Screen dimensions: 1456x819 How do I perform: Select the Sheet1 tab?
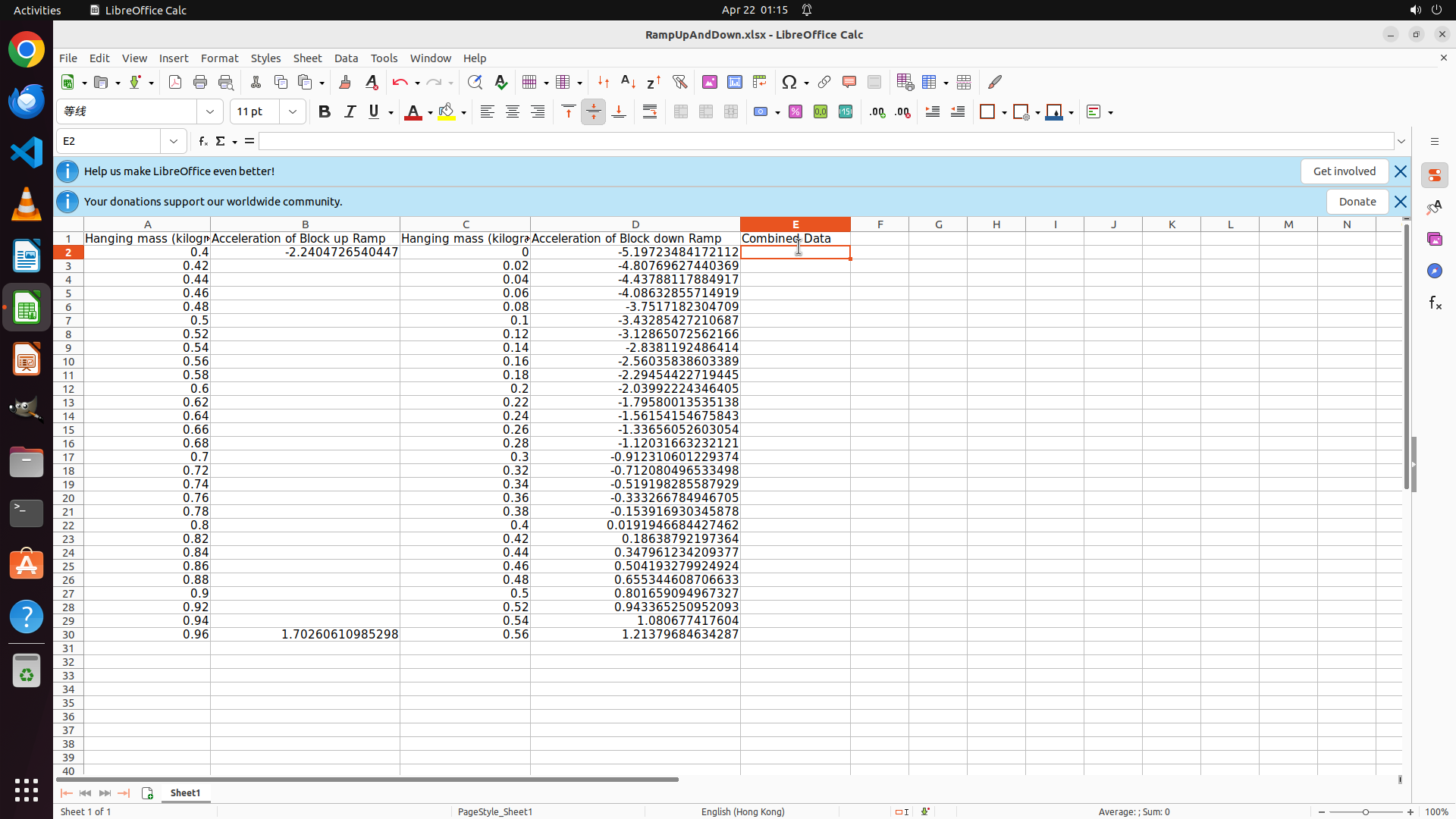[x=185, y=792]
